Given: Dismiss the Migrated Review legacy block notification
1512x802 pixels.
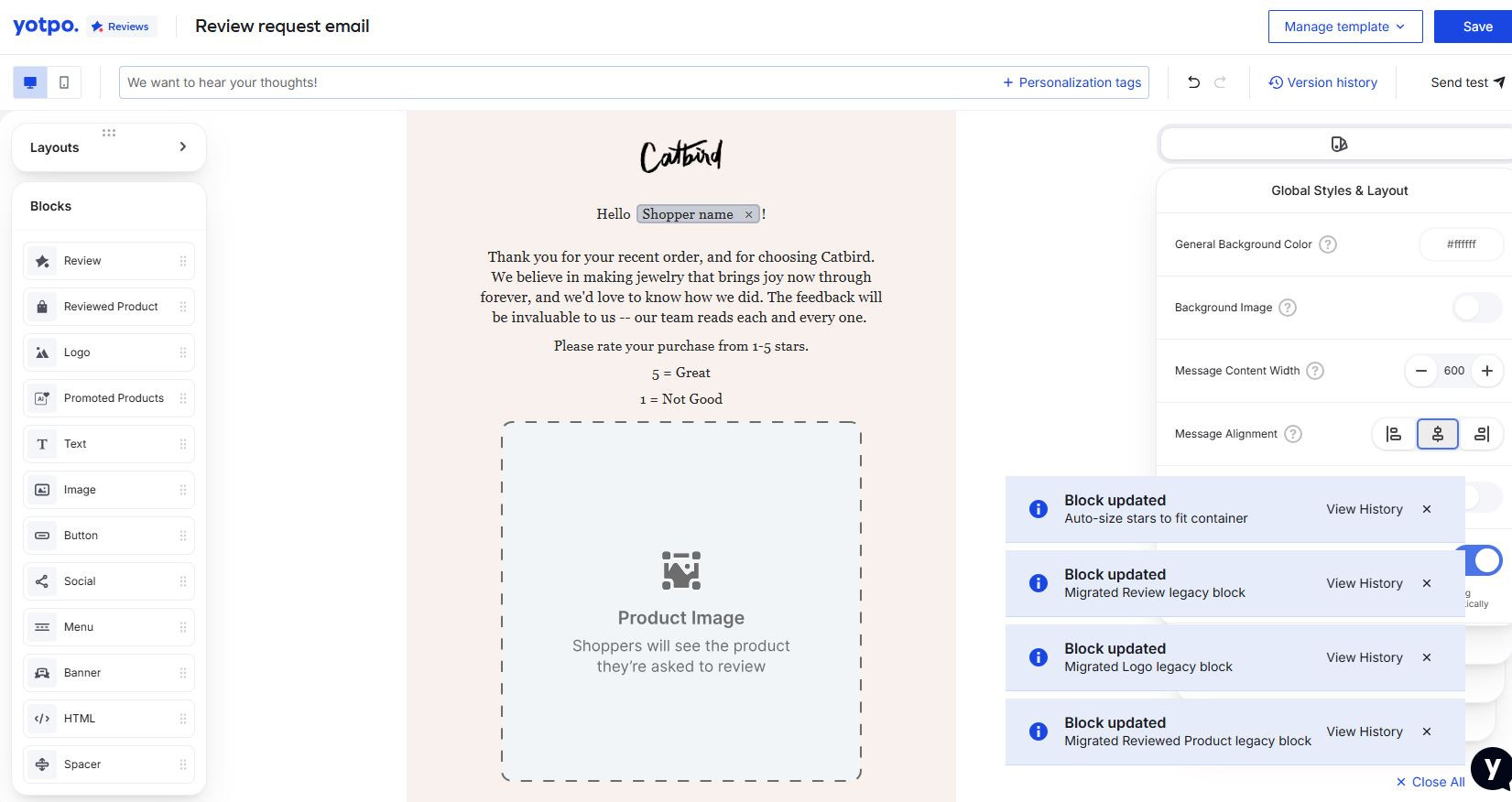Looking at the screenshot, I should point(1427,583).
